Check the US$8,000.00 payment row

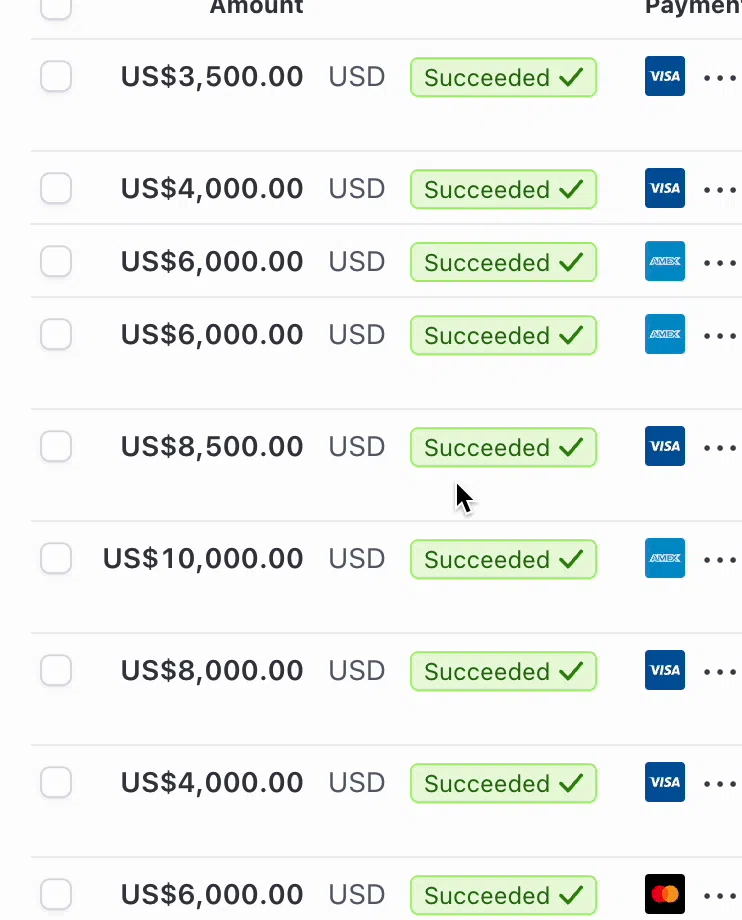(56, 671)
